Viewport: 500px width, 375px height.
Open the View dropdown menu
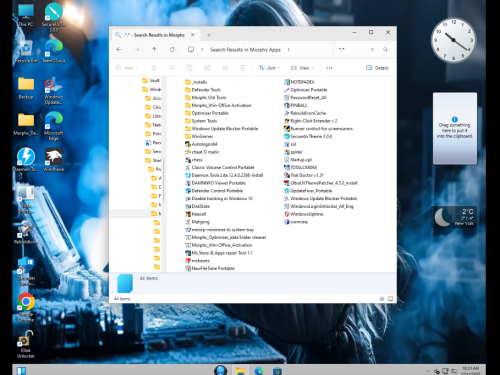tap(302, 68)
